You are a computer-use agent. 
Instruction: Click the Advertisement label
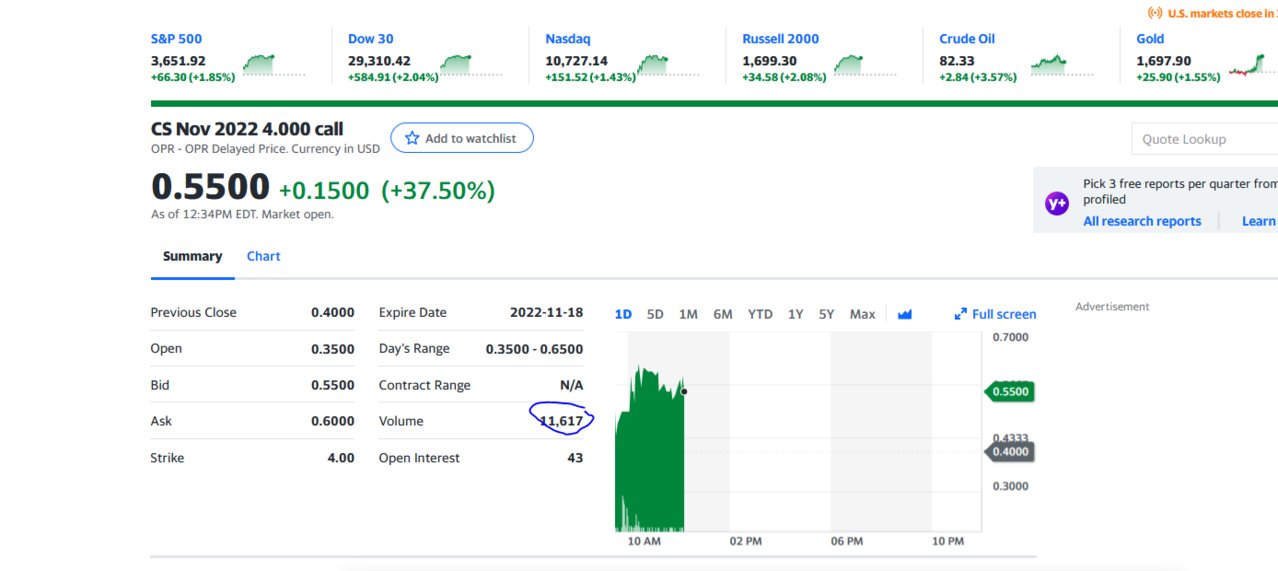click(1112, 307)
